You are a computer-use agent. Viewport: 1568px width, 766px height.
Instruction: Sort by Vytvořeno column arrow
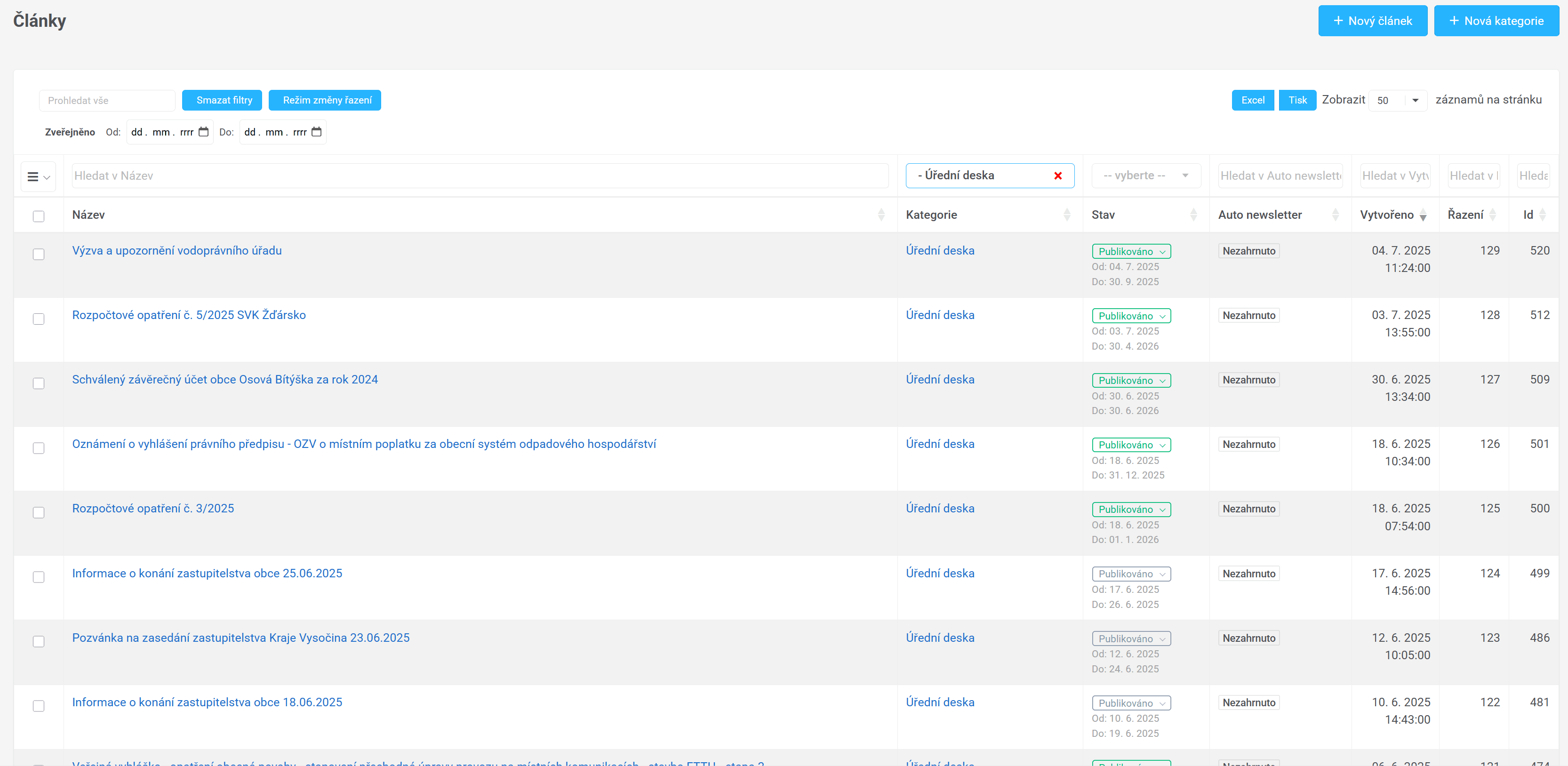1423,215
